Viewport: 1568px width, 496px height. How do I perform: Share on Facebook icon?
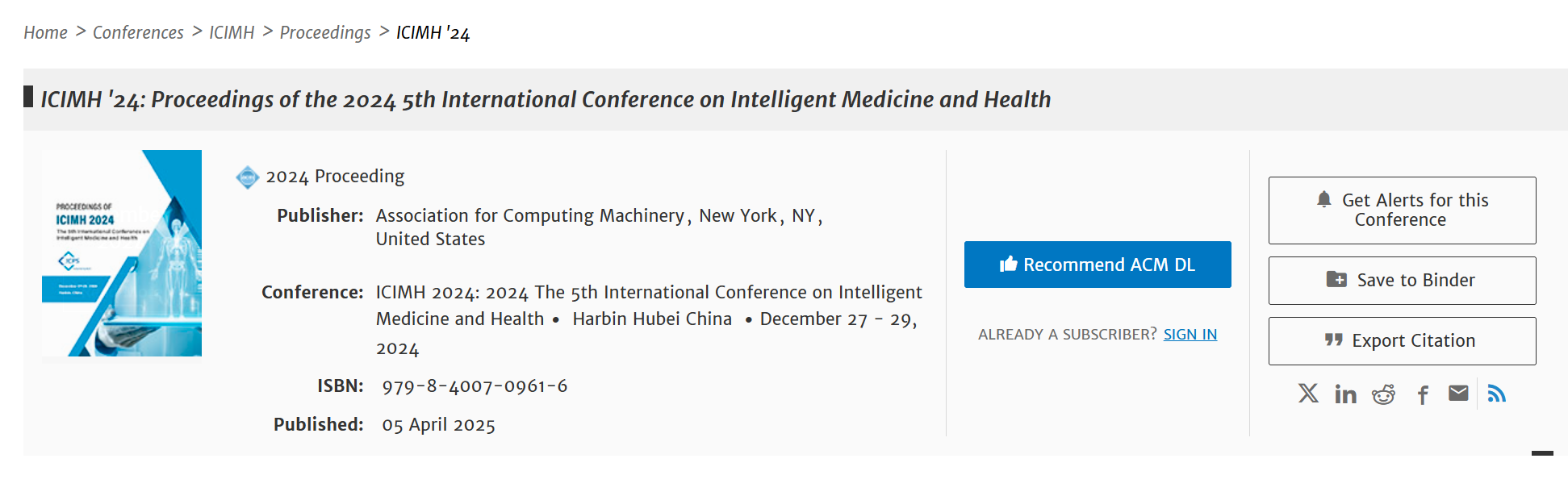[1423, 394]
